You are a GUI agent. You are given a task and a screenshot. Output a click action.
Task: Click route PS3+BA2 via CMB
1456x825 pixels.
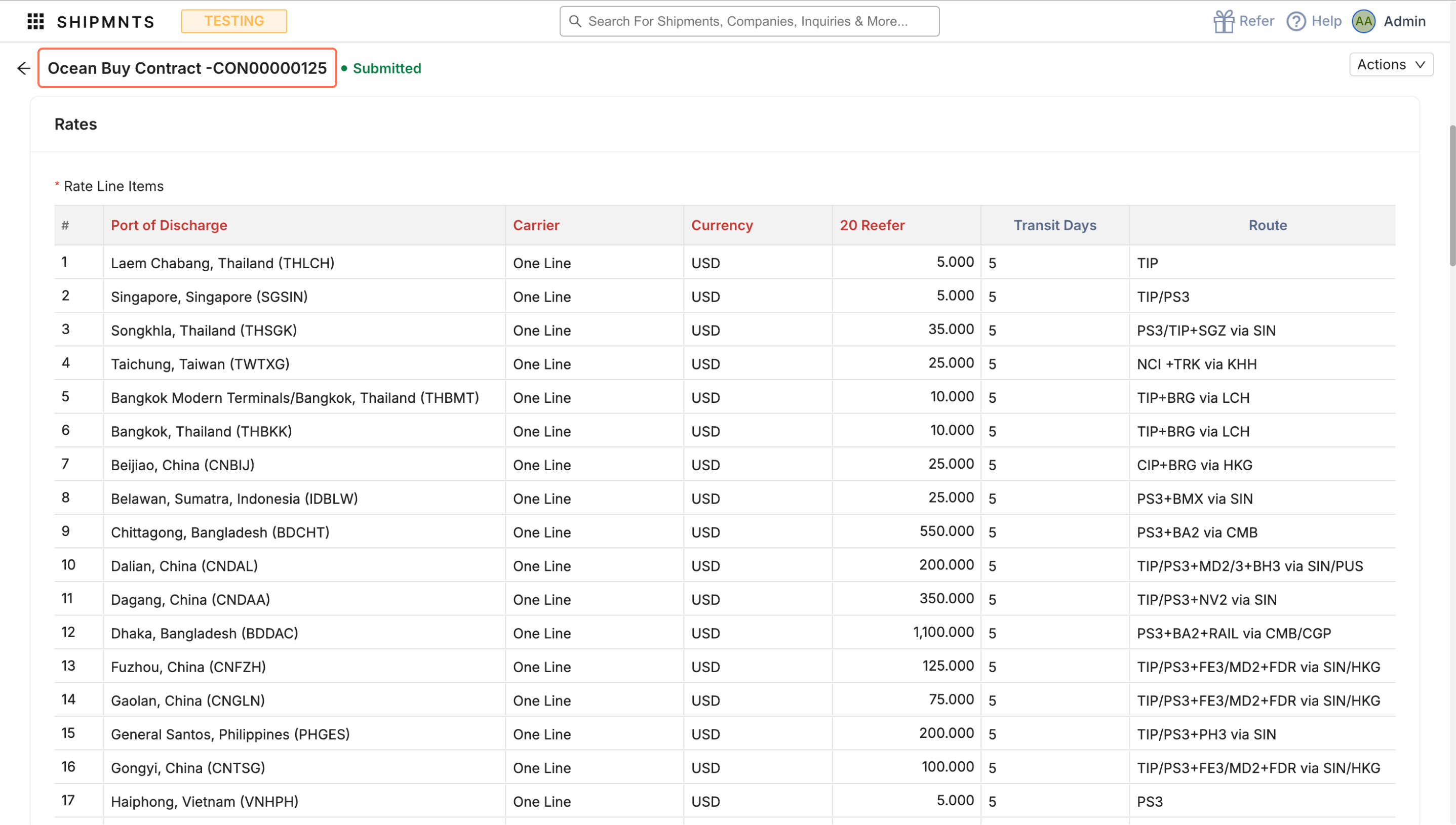(1197, 532)
